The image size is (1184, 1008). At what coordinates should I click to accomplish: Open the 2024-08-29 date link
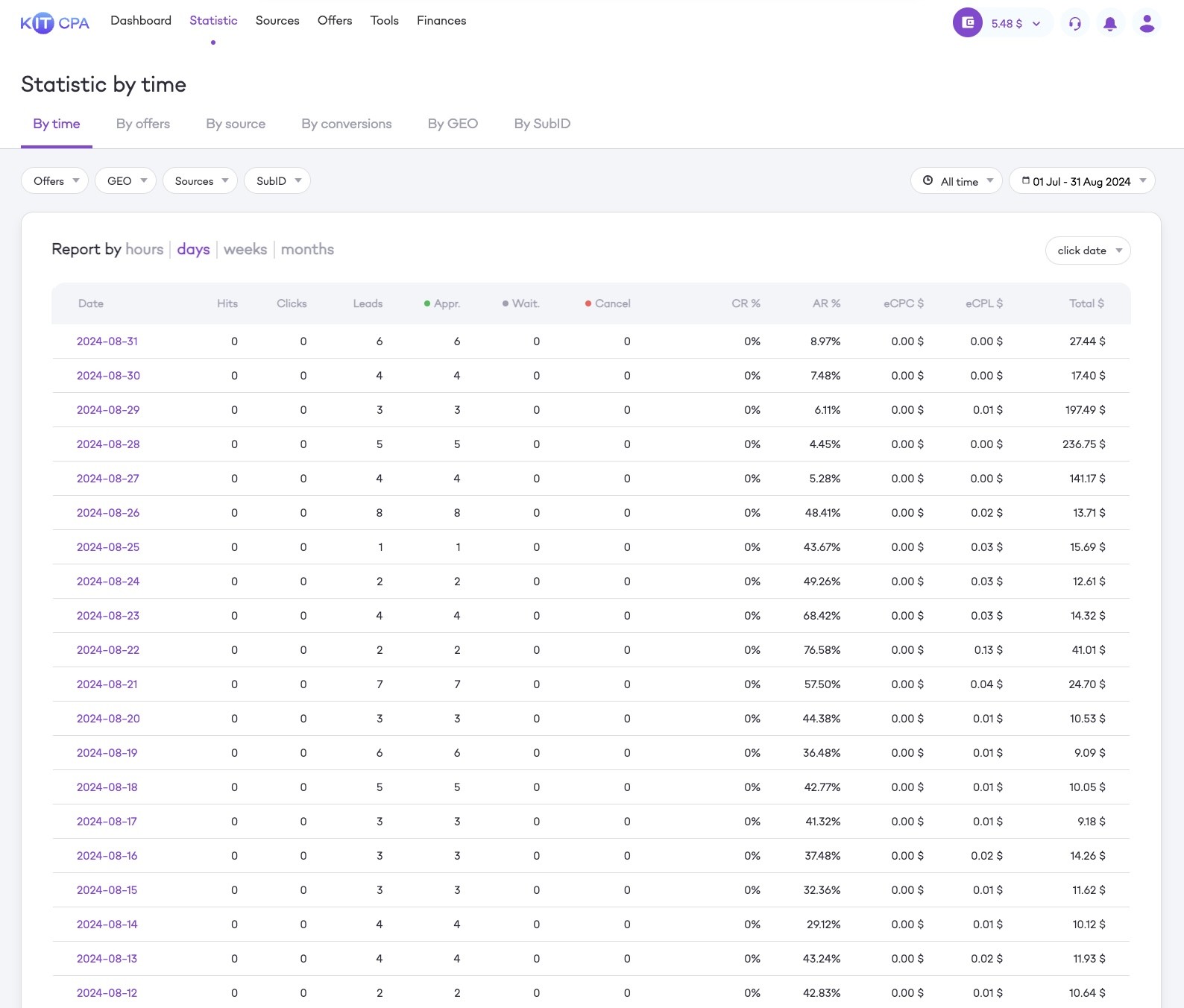(x=108, y=410)
